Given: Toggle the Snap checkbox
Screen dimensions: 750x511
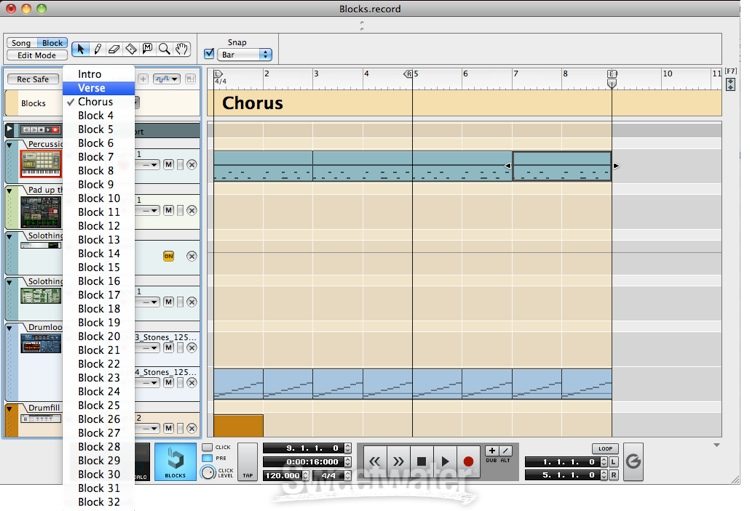Looking at the screenshot, I should tap(209, 54).
